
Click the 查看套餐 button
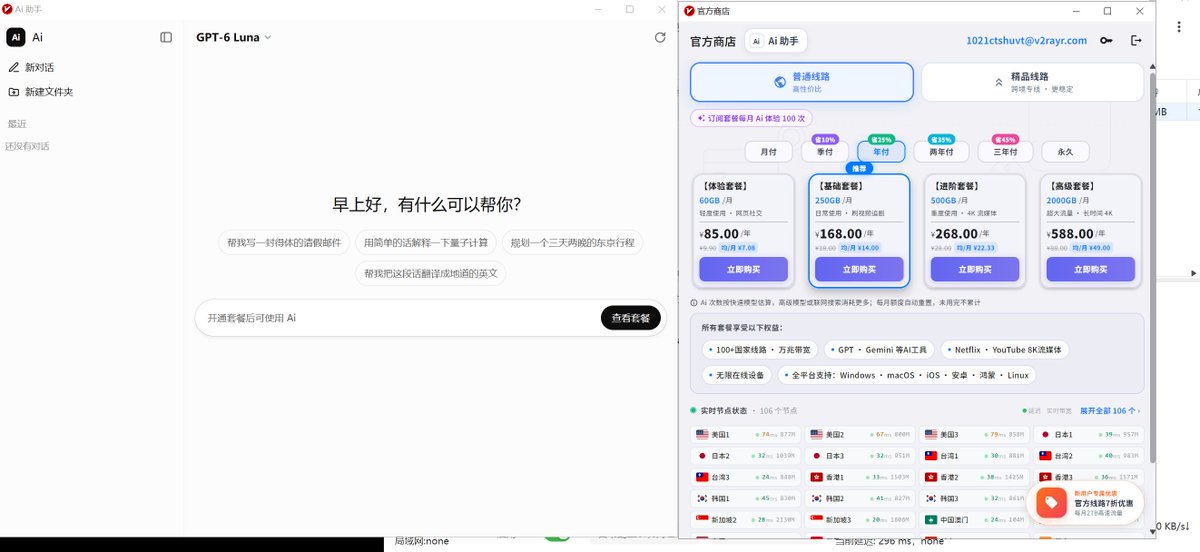(631, 318)
